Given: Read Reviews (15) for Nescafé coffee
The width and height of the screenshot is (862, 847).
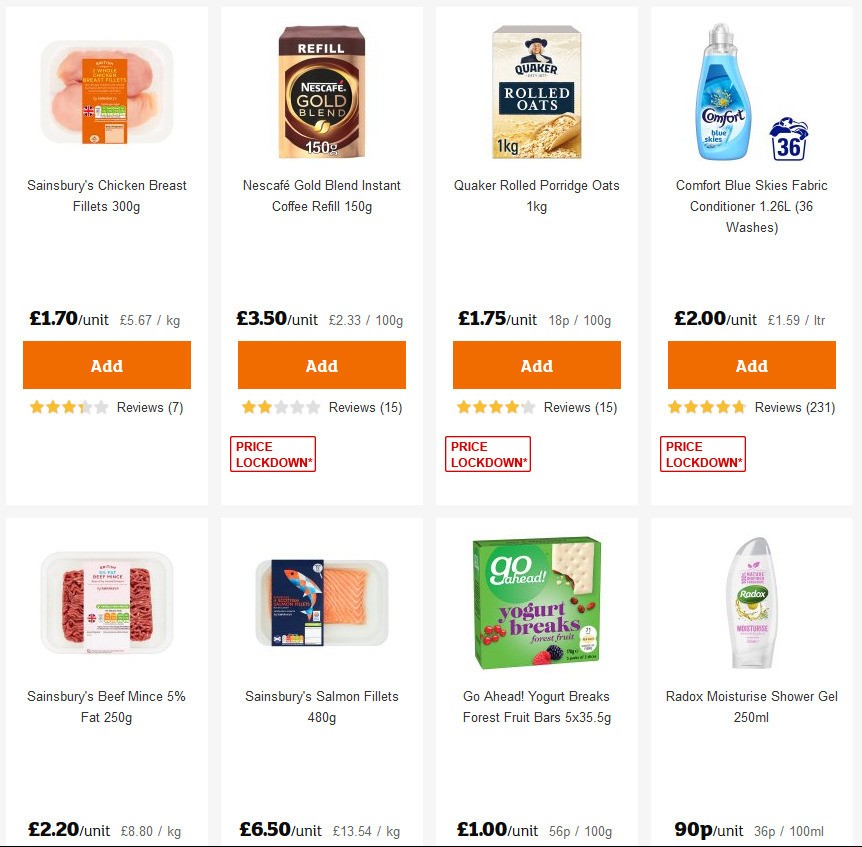Looking at the screenshot, I should tap(364, 407).
